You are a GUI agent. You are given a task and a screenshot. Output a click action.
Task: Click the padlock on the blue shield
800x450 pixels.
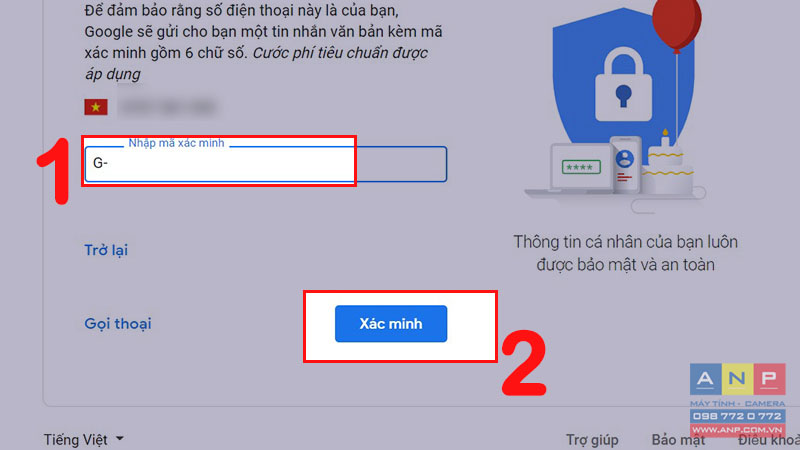click(623, 86)
